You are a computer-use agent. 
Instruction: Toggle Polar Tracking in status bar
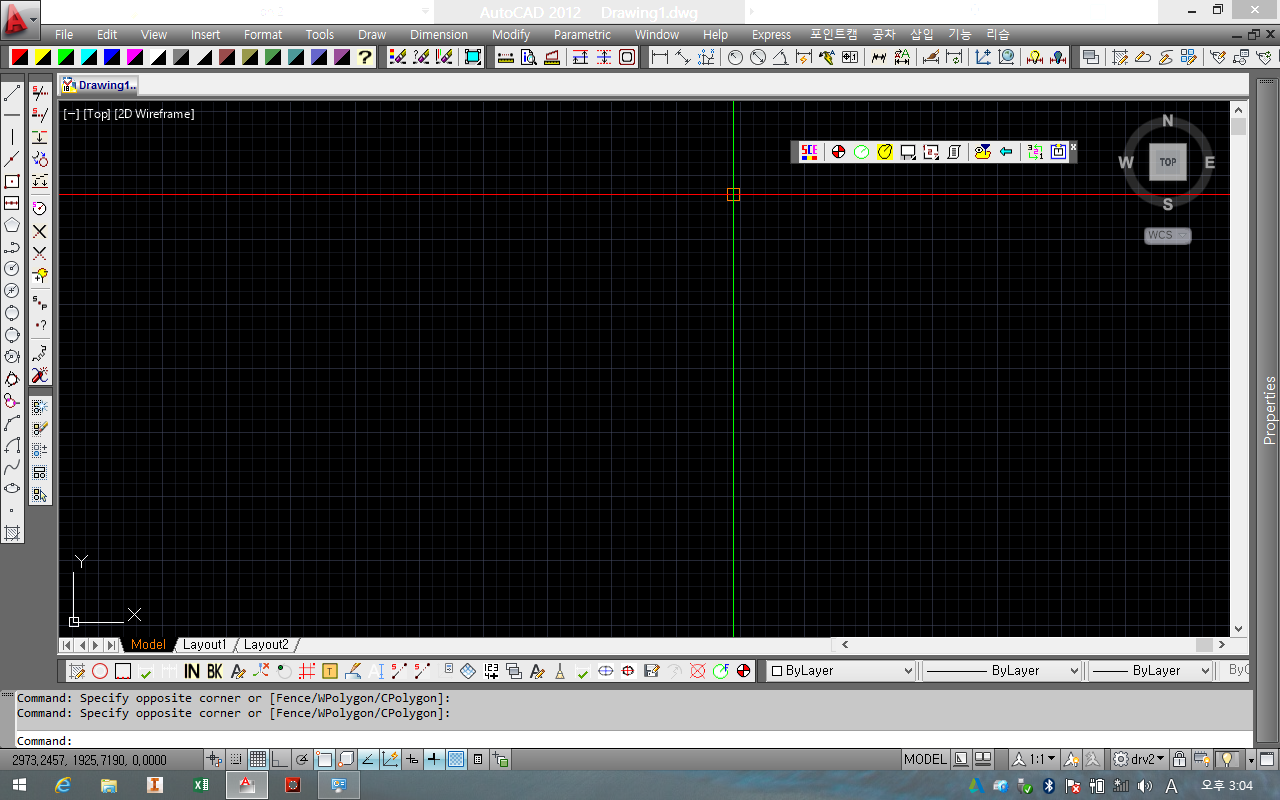click(302, 760)
